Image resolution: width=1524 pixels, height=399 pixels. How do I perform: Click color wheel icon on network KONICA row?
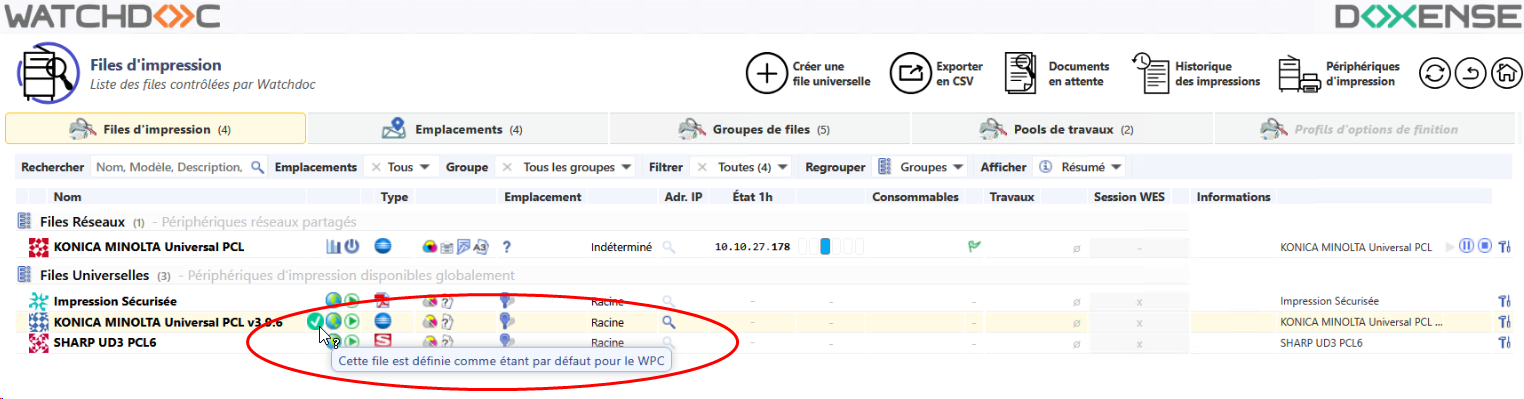431,247
